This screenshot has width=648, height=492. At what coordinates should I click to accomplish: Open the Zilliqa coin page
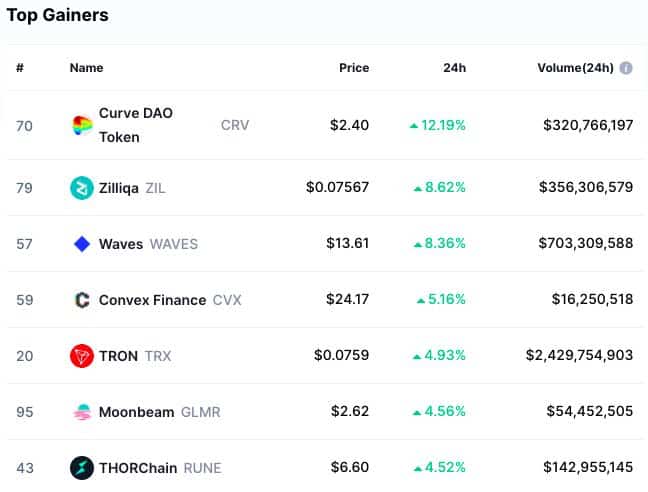tap(119, 188)
